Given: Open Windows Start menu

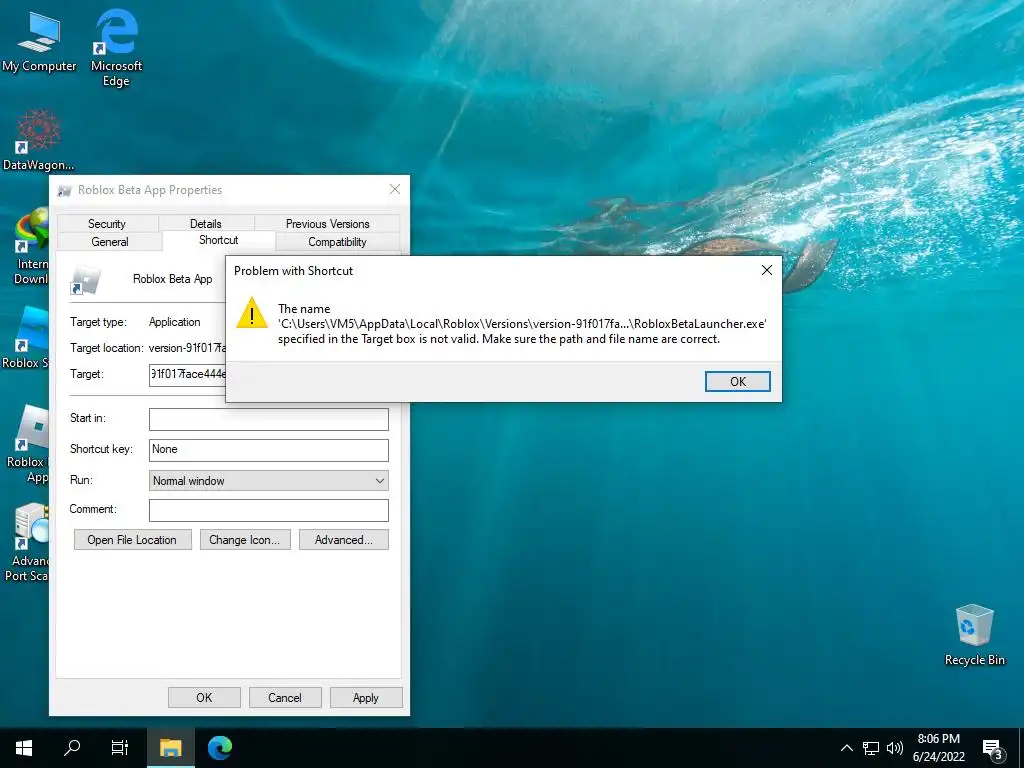Looking at the screenshot, I should click(24, 748).
